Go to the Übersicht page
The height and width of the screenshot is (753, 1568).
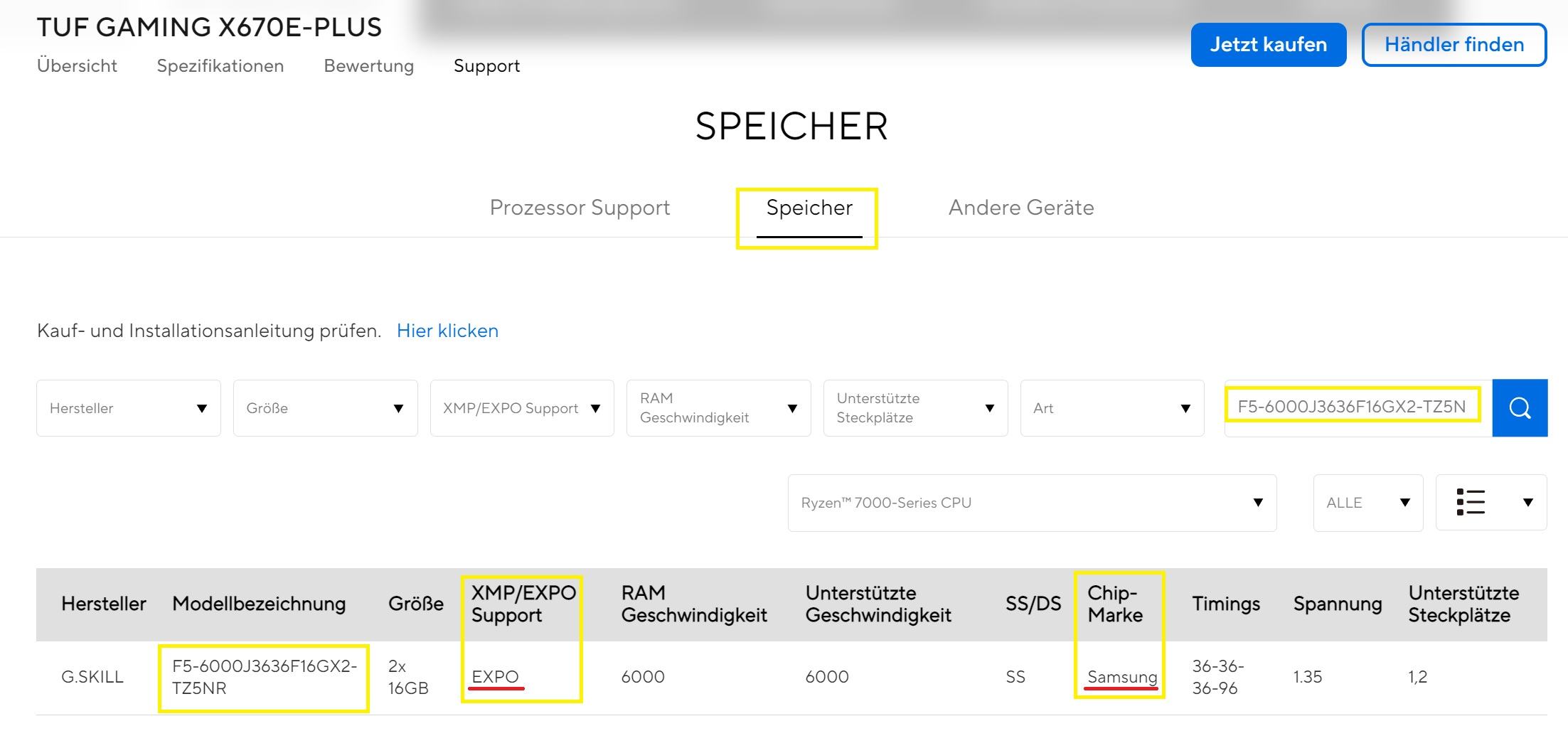pyautogui.click(x=77, y=66)
